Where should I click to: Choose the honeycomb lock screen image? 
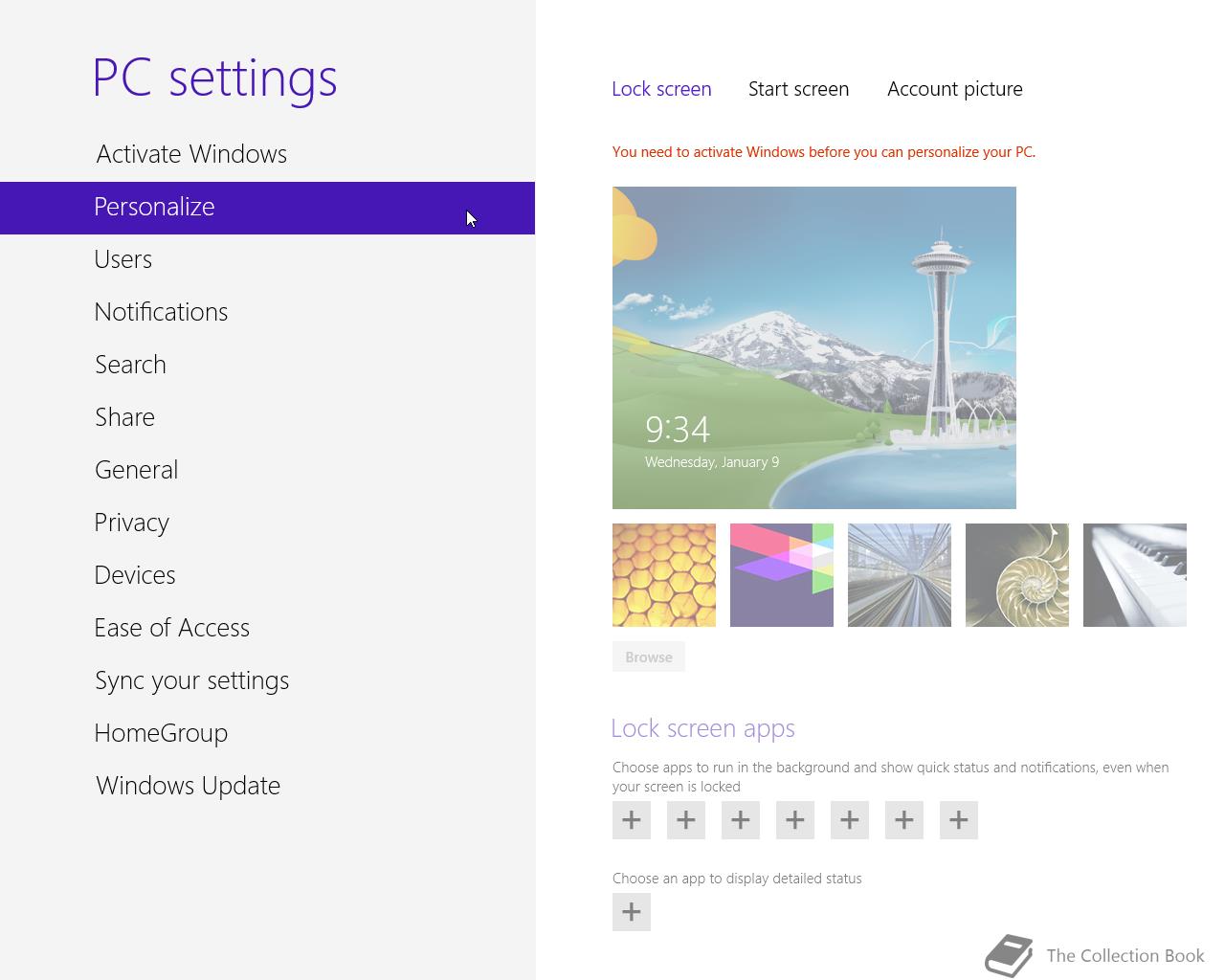(x=664, y=575)
